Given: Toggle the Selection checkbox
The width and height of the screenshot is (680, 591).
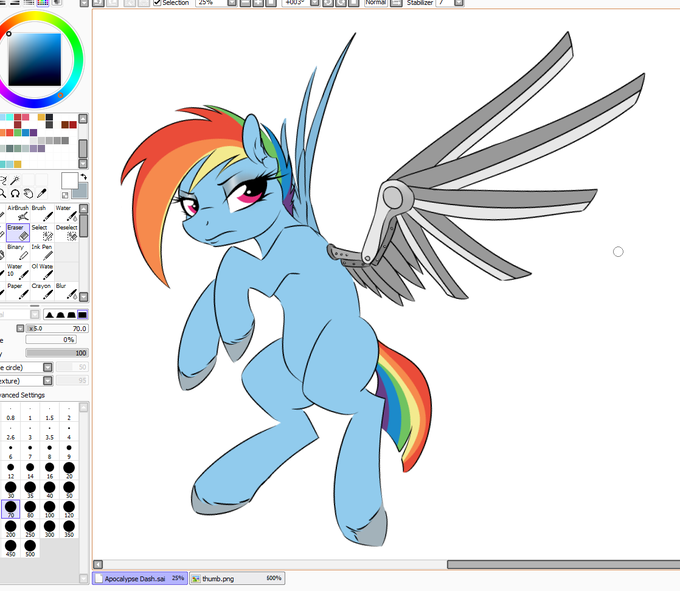Looking at the screenshot, I should pos(157,3).
